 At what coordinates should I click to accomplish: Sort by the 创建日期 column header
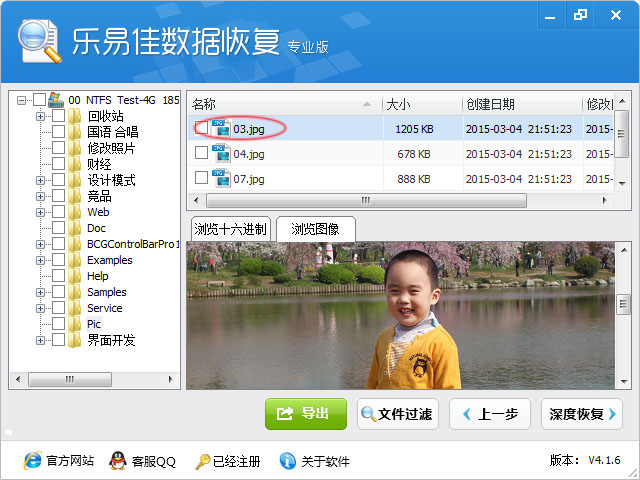coord(522,104)
